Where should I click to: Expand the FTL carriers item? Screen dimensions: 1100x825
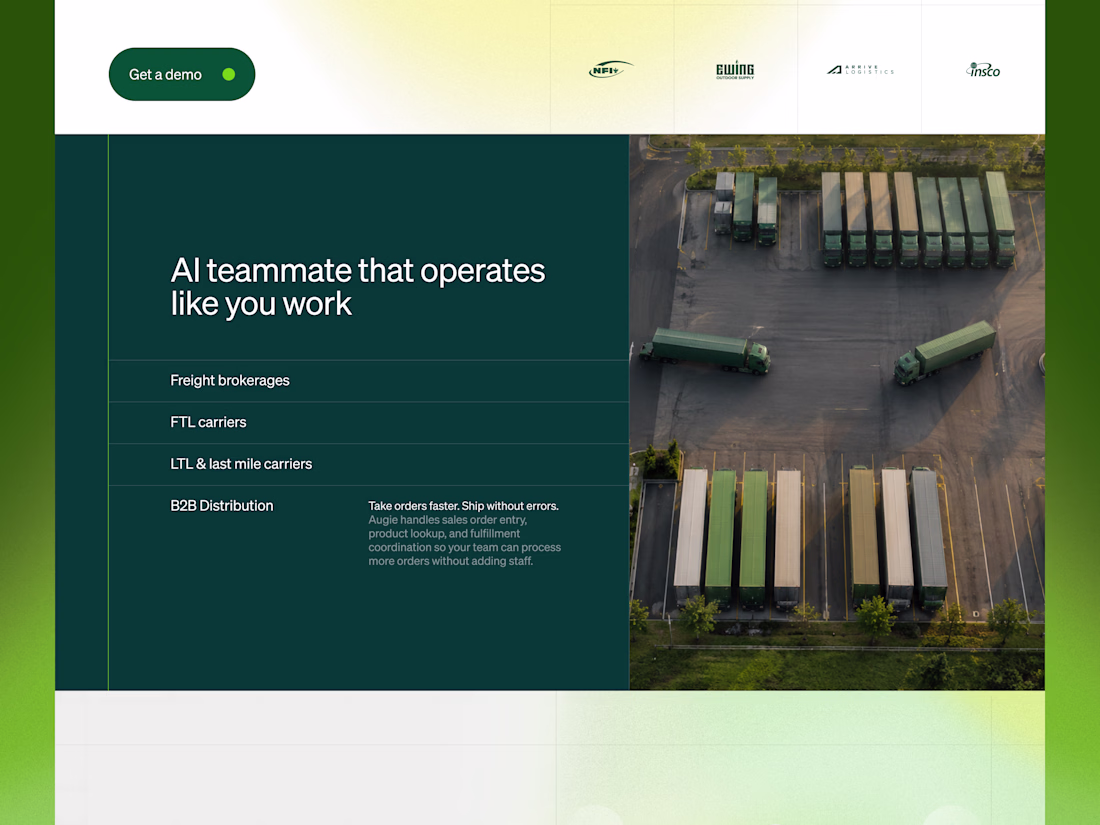click(369, 422)
